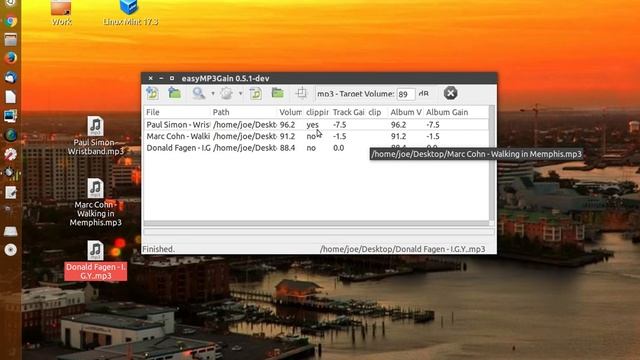Click the Clear Selected Files note-sheet icon
Screen dimensions: 640x360
click(x=256, y=93)
